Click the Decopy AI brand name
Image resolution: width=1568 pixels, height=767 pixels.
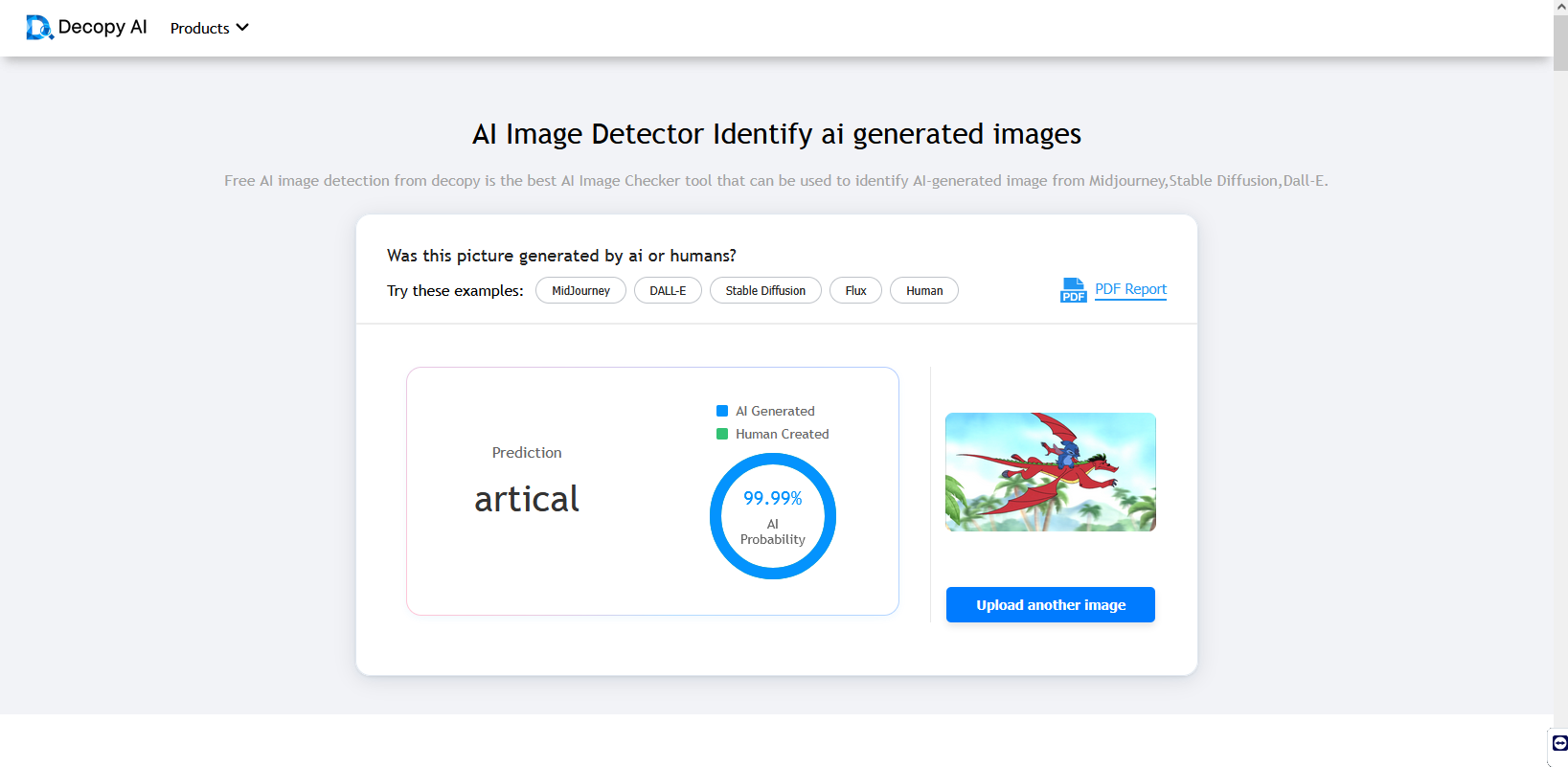(x=102, y=27)
